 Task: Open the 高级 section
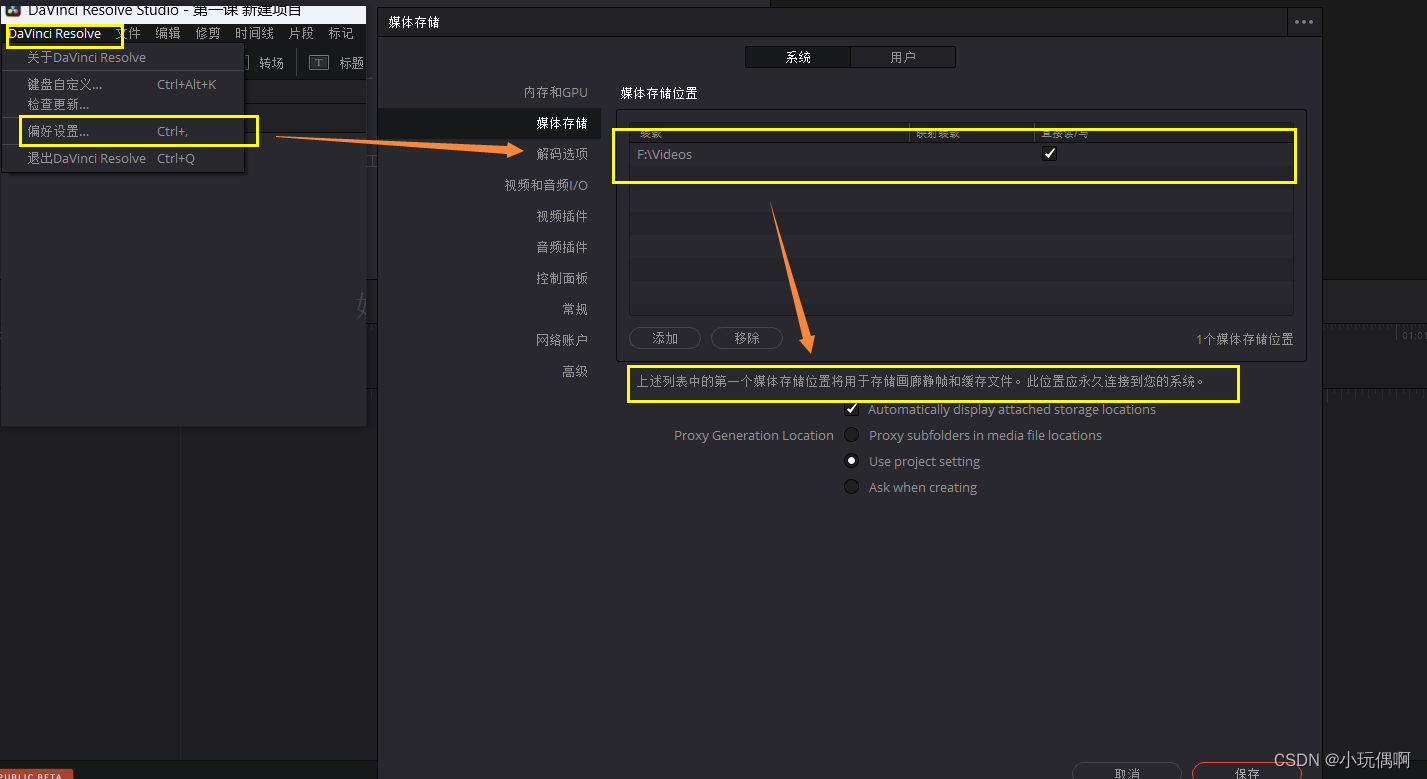pyautogui.click(x=575, y=371)
